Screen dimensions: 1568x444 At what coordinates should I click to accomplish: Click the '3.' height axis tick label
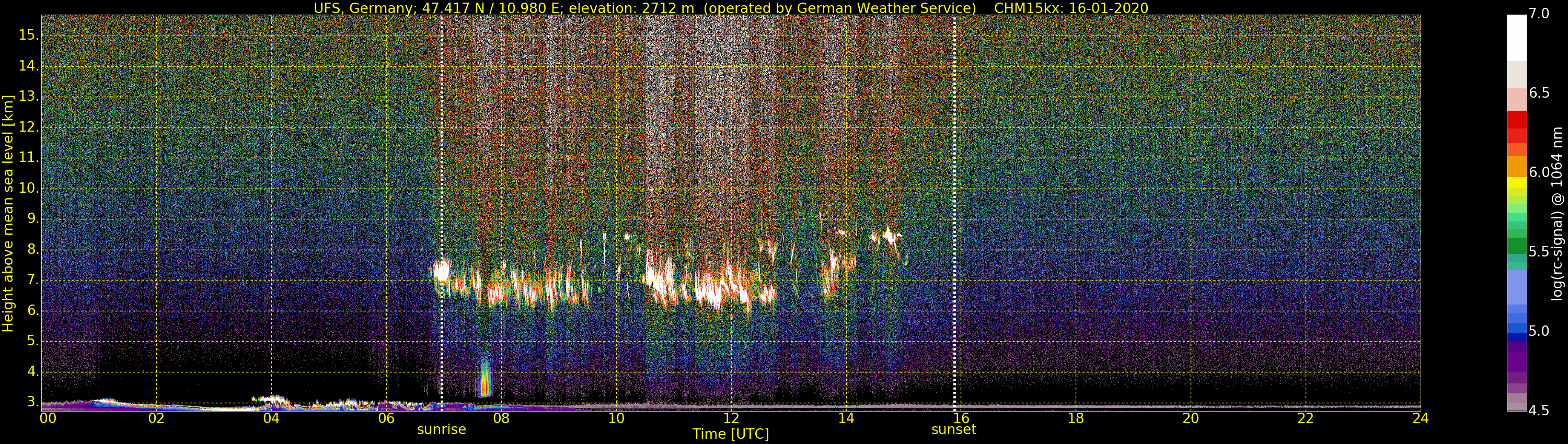pyautogui.click(x=33, y=402)
